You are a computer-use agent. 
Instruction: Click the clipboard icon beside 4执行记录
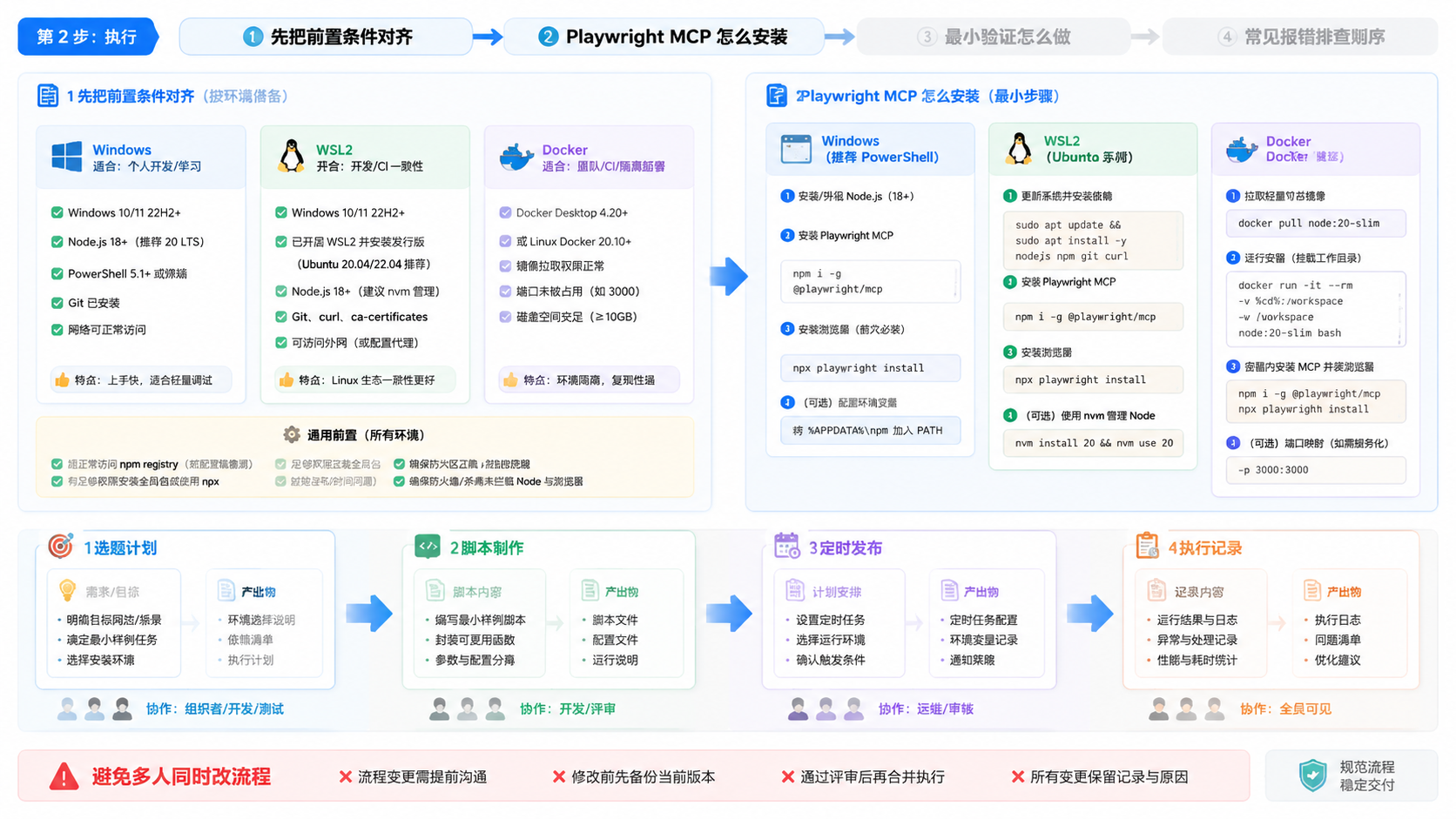click(1148, 546)
